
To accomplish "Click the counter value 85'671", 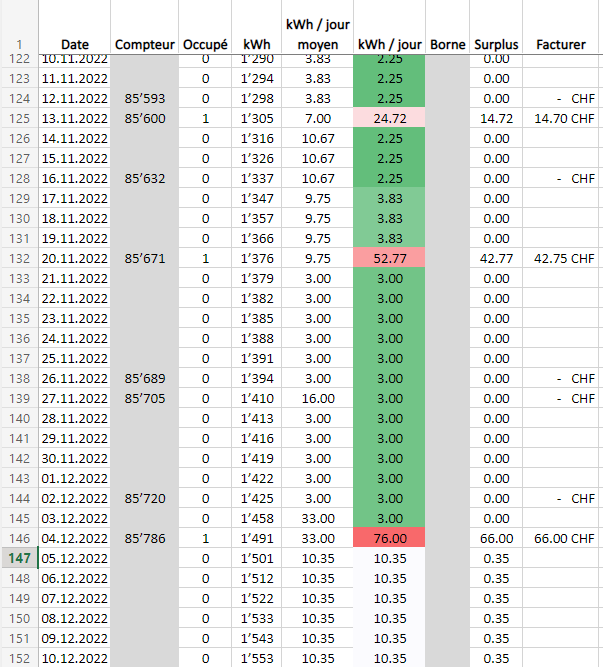I will 145,258.
